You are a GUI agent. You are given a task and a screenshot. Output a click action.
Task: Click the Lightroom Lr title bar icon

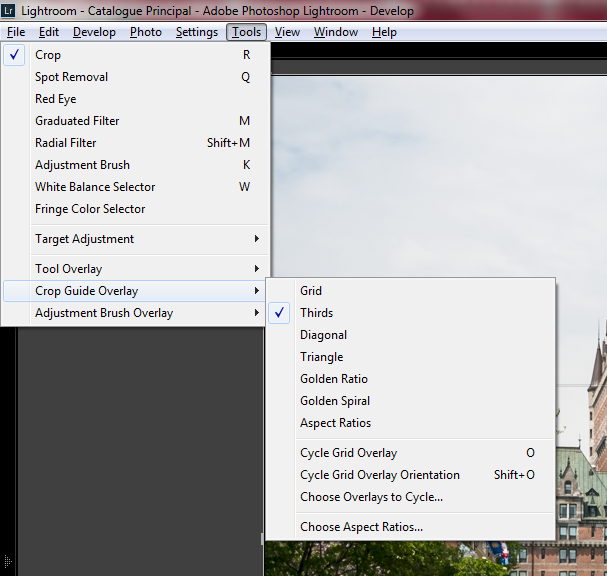[8, 10]
